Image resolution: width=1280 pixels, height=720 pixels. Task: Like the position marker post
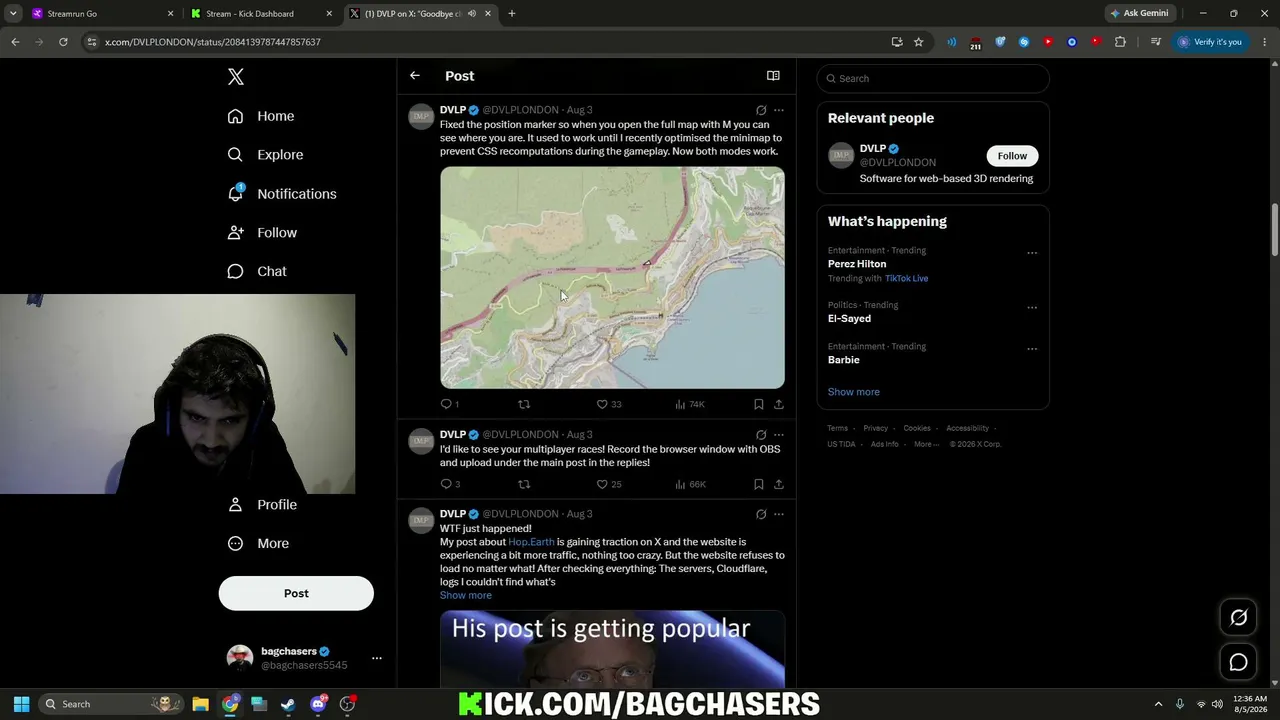pos(609,404)
